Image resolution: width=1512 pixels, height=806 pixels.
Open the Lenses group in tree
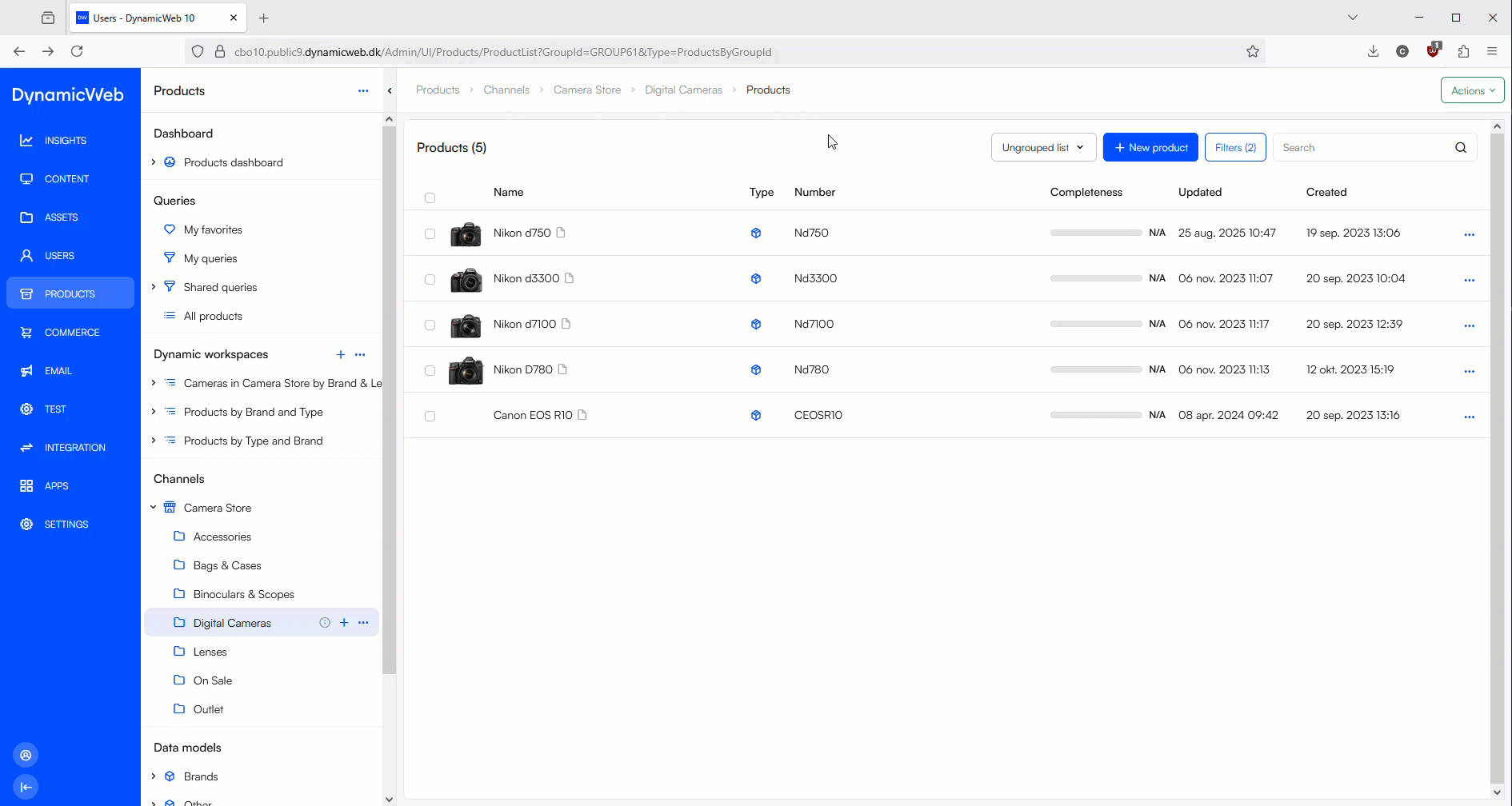coord(210,652)
